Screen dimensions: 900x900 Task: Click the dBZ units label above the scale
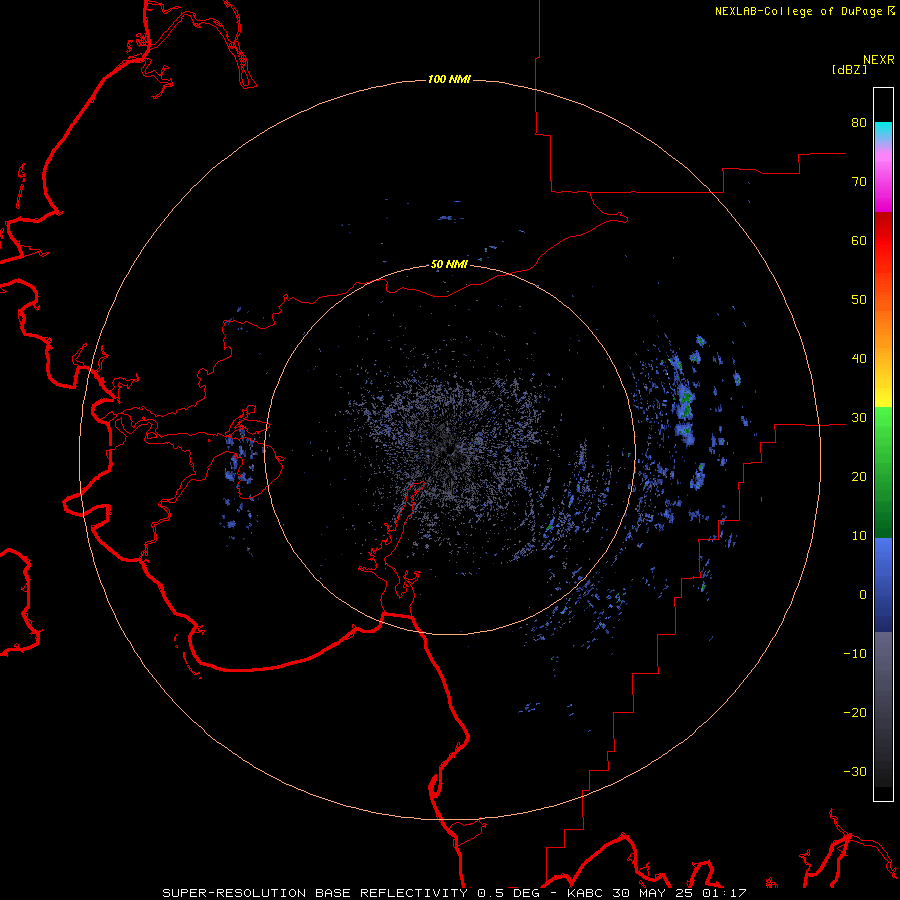[x=849, y=69]
